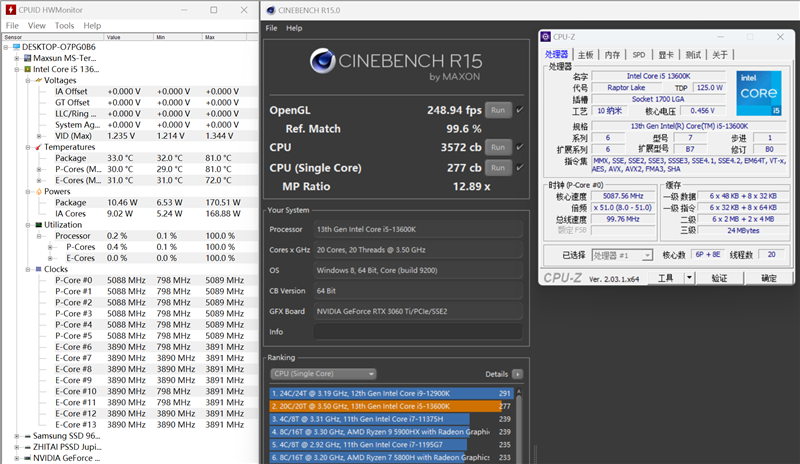Image resolution: width=800 pixels, height=464 pixels.
Task: Click the Utilization chip icon
Action: pos(39,225)
